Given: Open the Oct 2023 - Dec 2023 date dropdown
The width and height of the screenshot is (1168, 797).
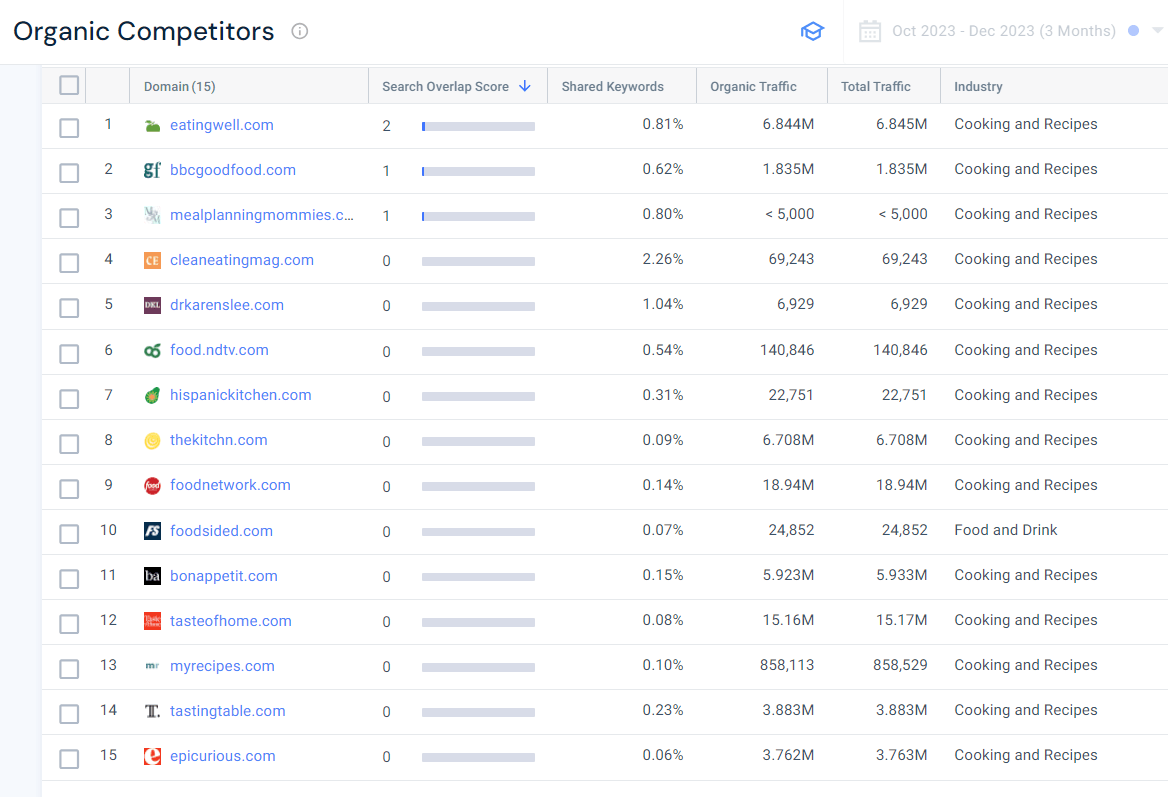Looking at the screenshot, I should pyautogui.click(x=1003, y=31).
